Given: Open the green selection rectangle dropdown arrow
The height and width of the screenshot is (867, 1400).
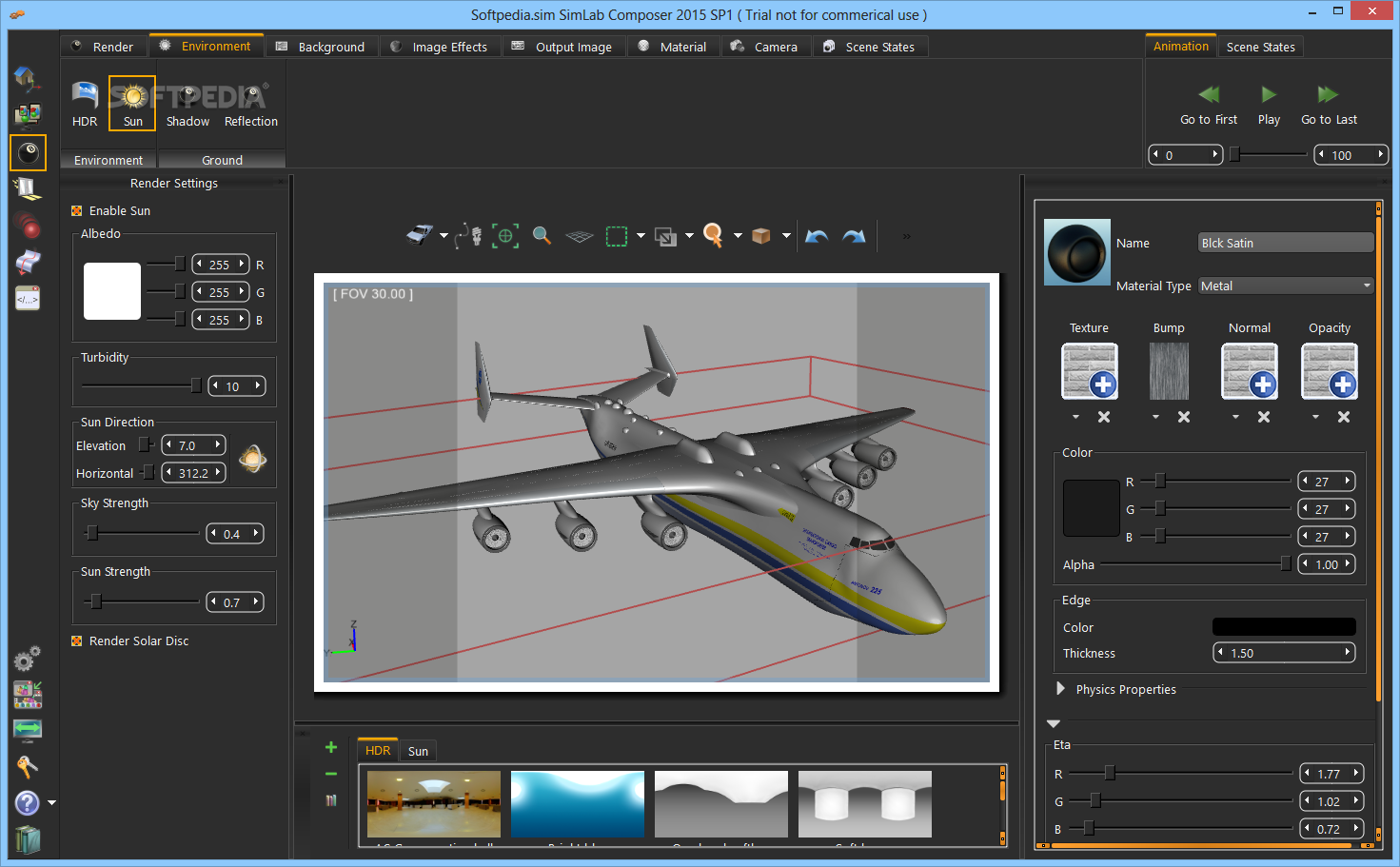Looking at the screenshot, I should (x=641, y=235).
